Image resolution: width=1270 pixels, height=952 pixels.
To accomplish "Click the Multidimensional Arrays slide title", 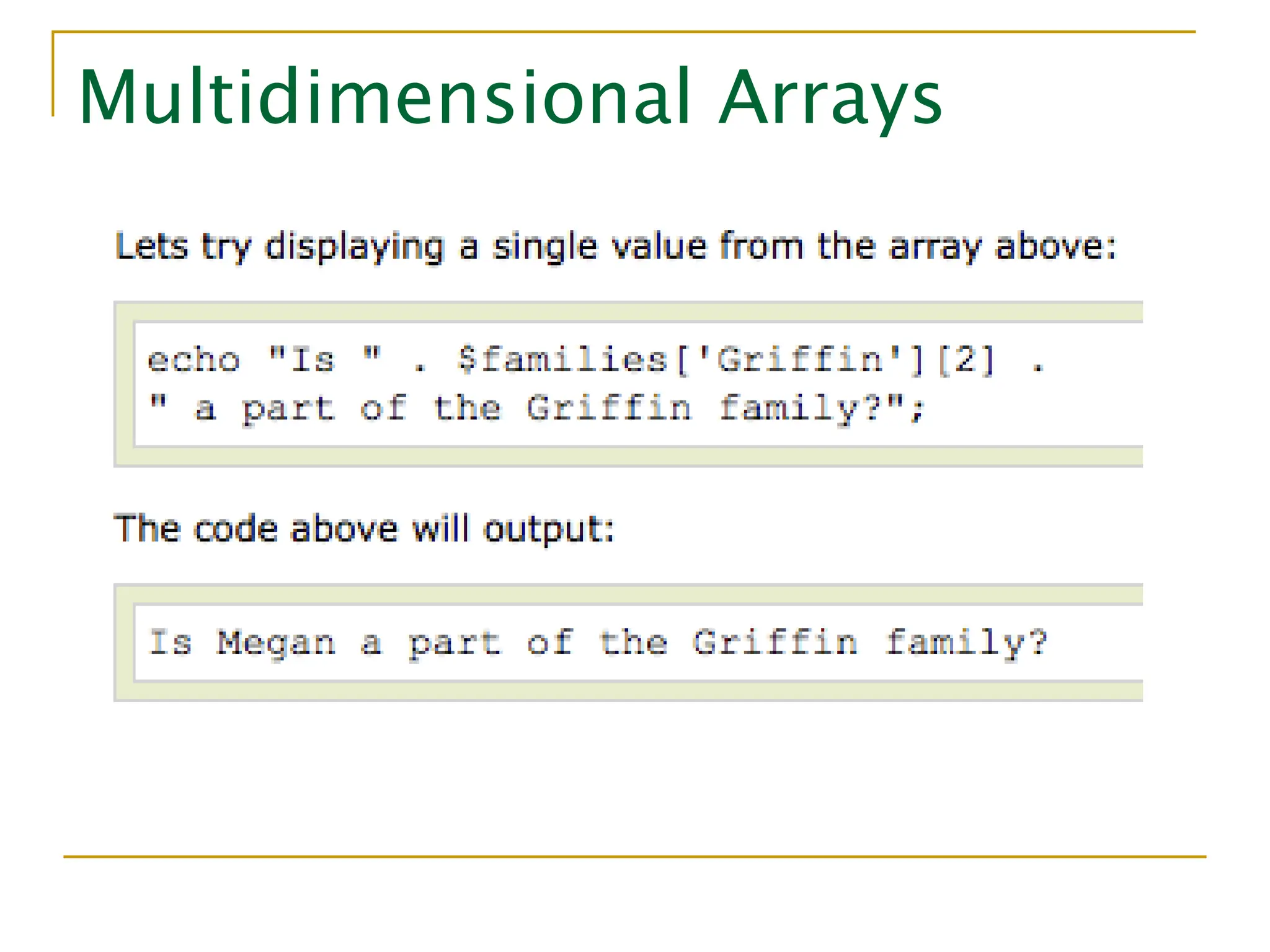I will point(510,98).
